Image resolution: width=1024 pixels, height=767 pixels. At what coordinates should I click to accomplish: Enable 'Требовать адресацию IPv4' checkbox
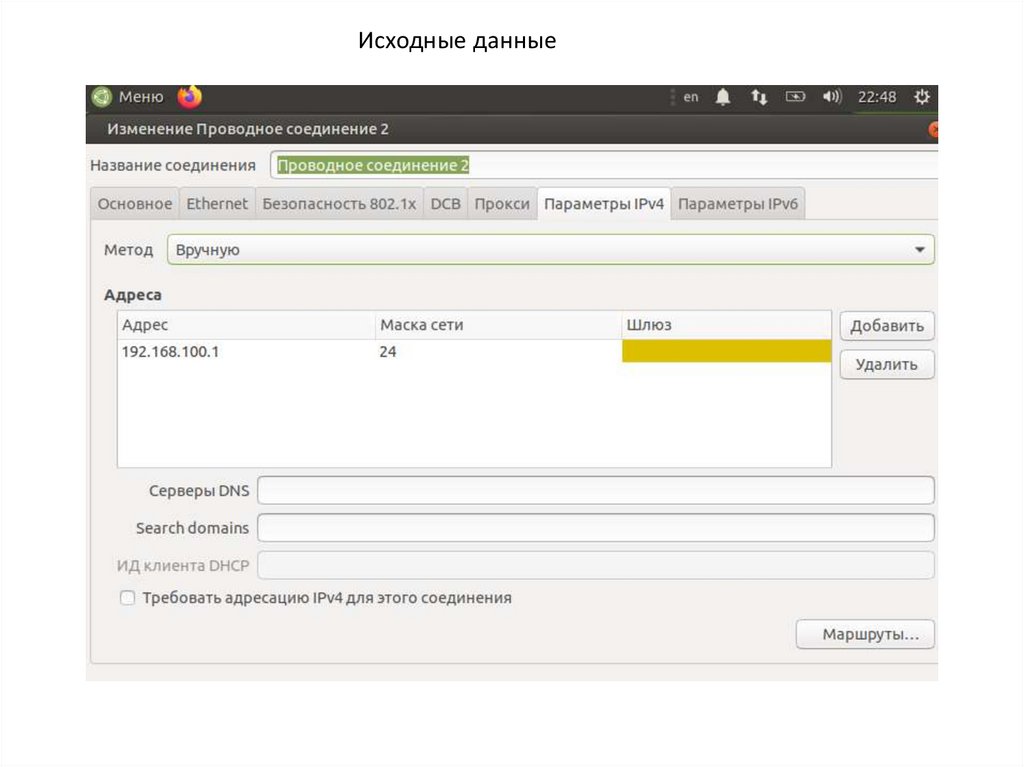pyautogui.click(x=127, y=598)
